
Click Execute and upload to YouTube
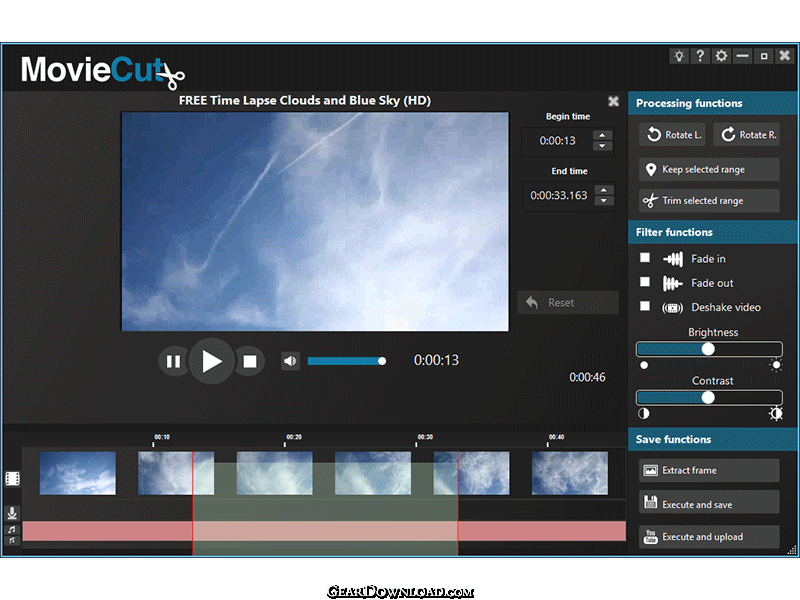point(709,537)
